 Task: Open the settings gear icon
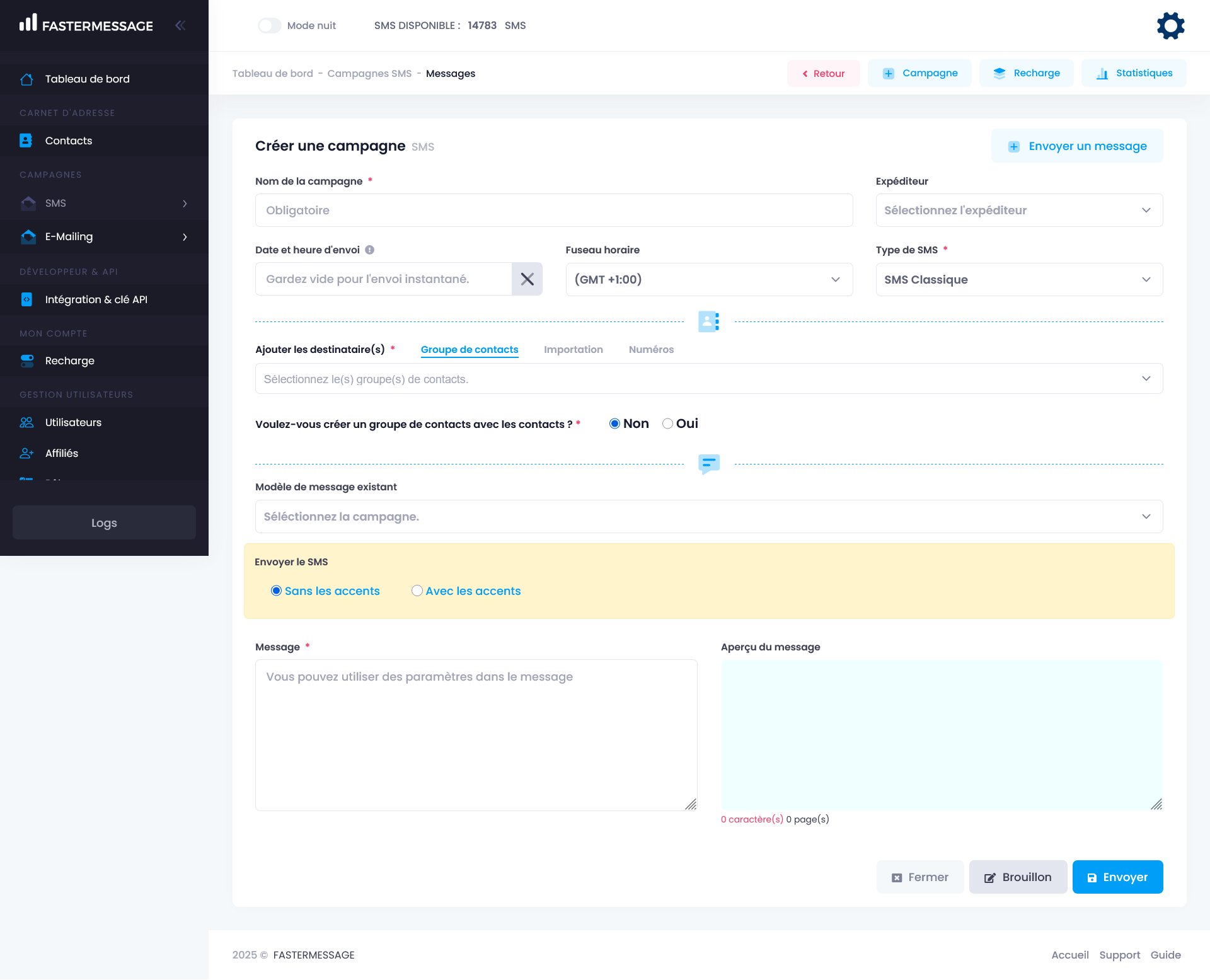(1170, 26)
